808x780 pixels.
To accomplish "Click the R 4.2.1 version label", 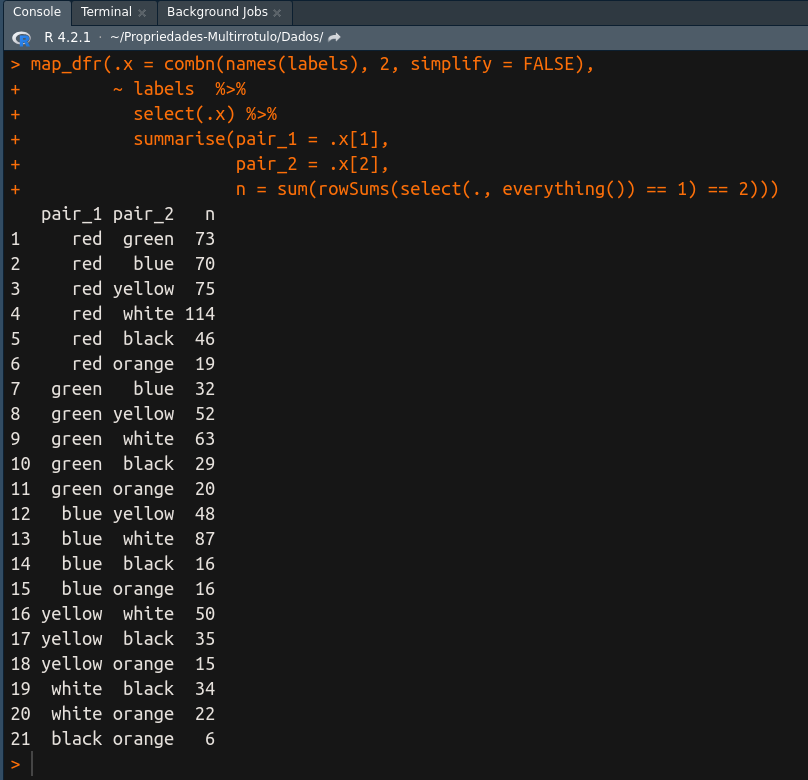I will click(67, 37).
